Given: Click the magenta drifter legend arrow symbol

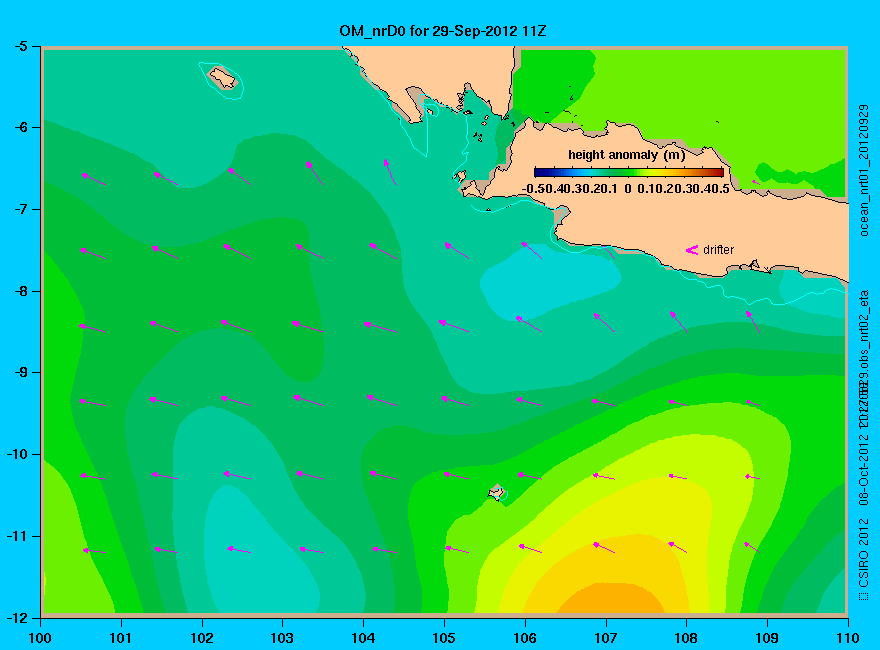Looking at the screenshot, I should pos(692,250).
